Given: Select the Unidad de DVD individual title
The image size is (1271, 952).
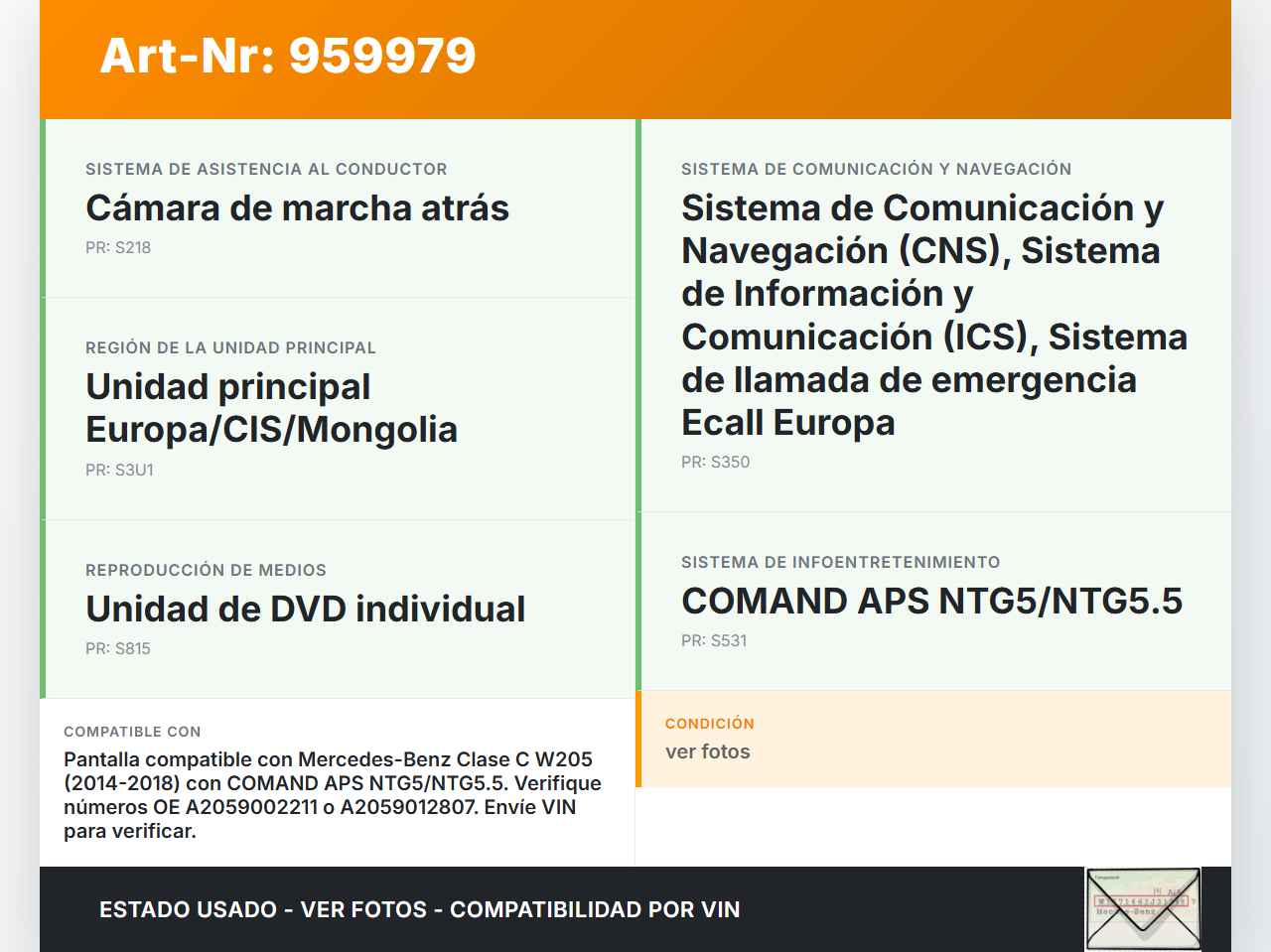Looking at the screenshot, I should tap(305, 609).
